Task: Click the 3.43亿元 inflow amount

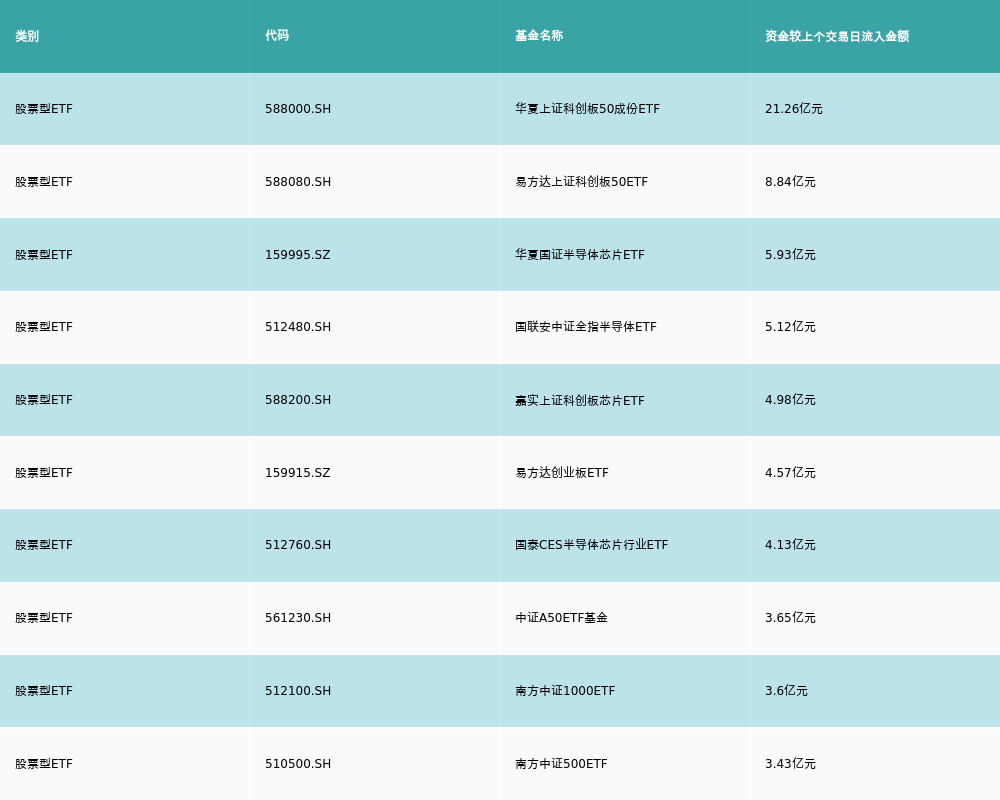Action: (x=790, y=764)
